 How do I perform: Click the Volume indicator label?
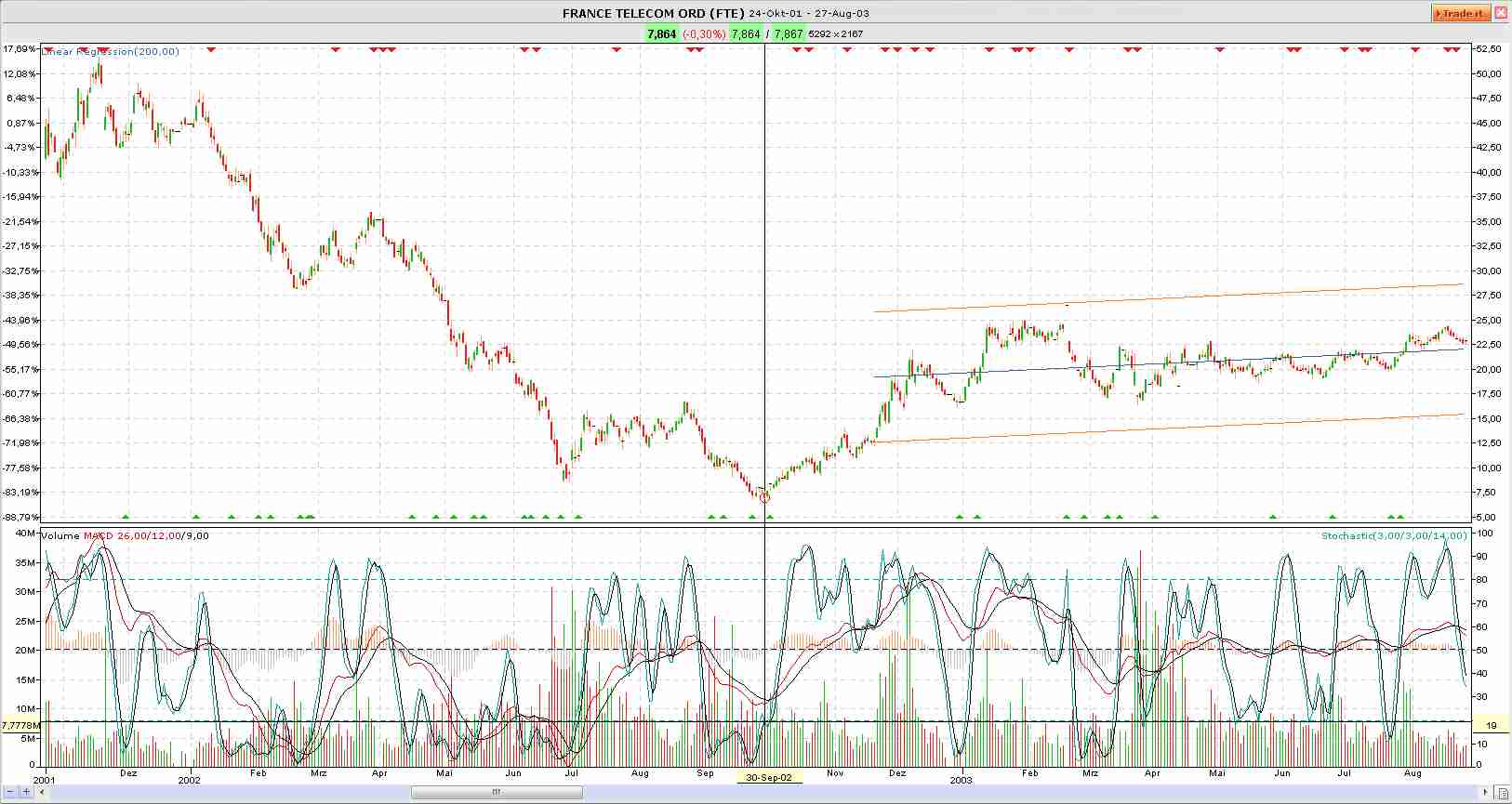(x=61, y=535)
